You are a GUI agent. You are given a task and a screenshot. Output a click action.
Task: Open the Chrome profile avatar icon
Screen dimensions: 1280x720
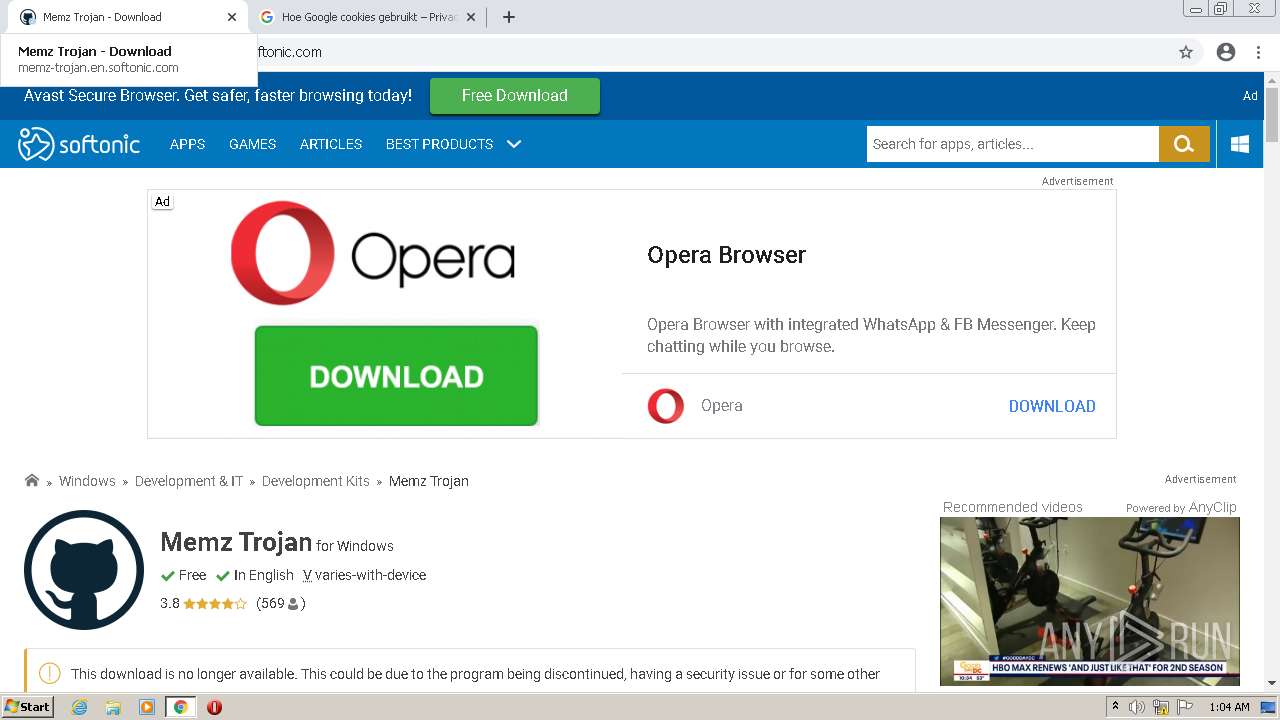tap(1226, 52)
